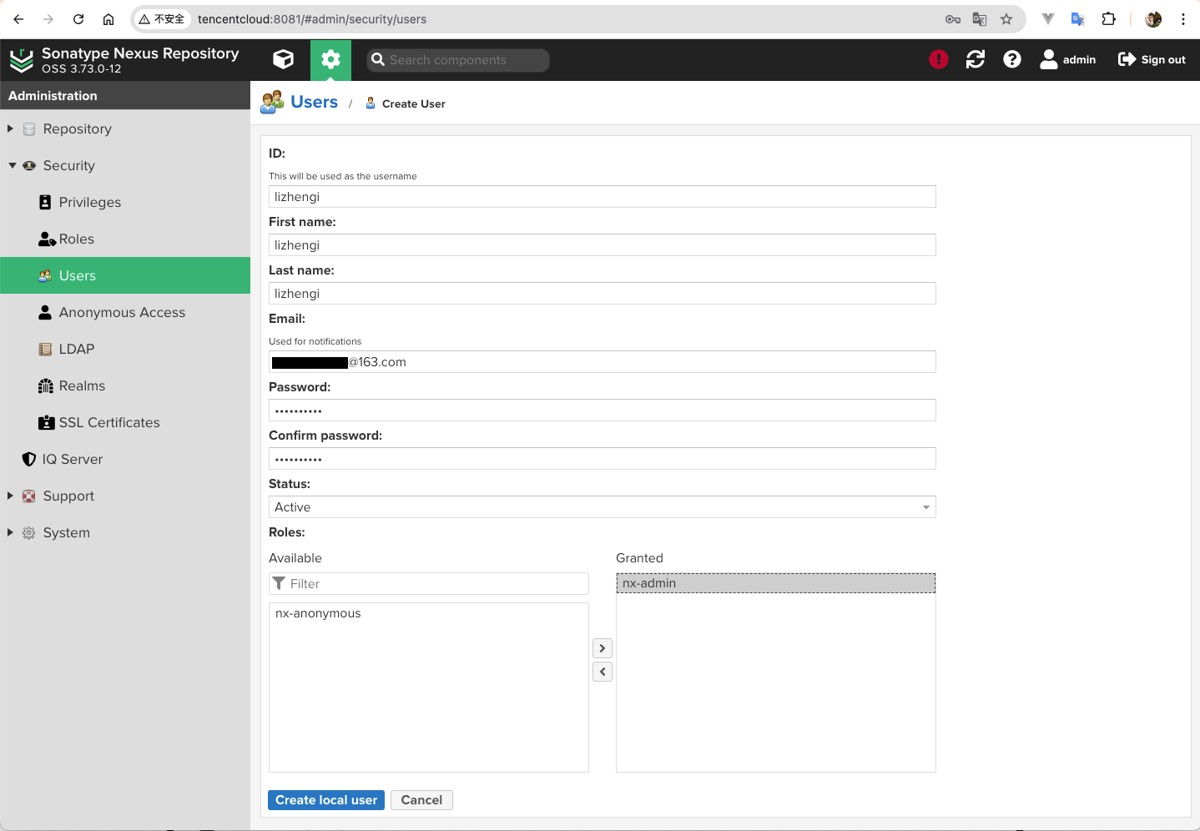Click the browser forward arrow
Viewport: 1200px width, 831px height.
[48, 19]
